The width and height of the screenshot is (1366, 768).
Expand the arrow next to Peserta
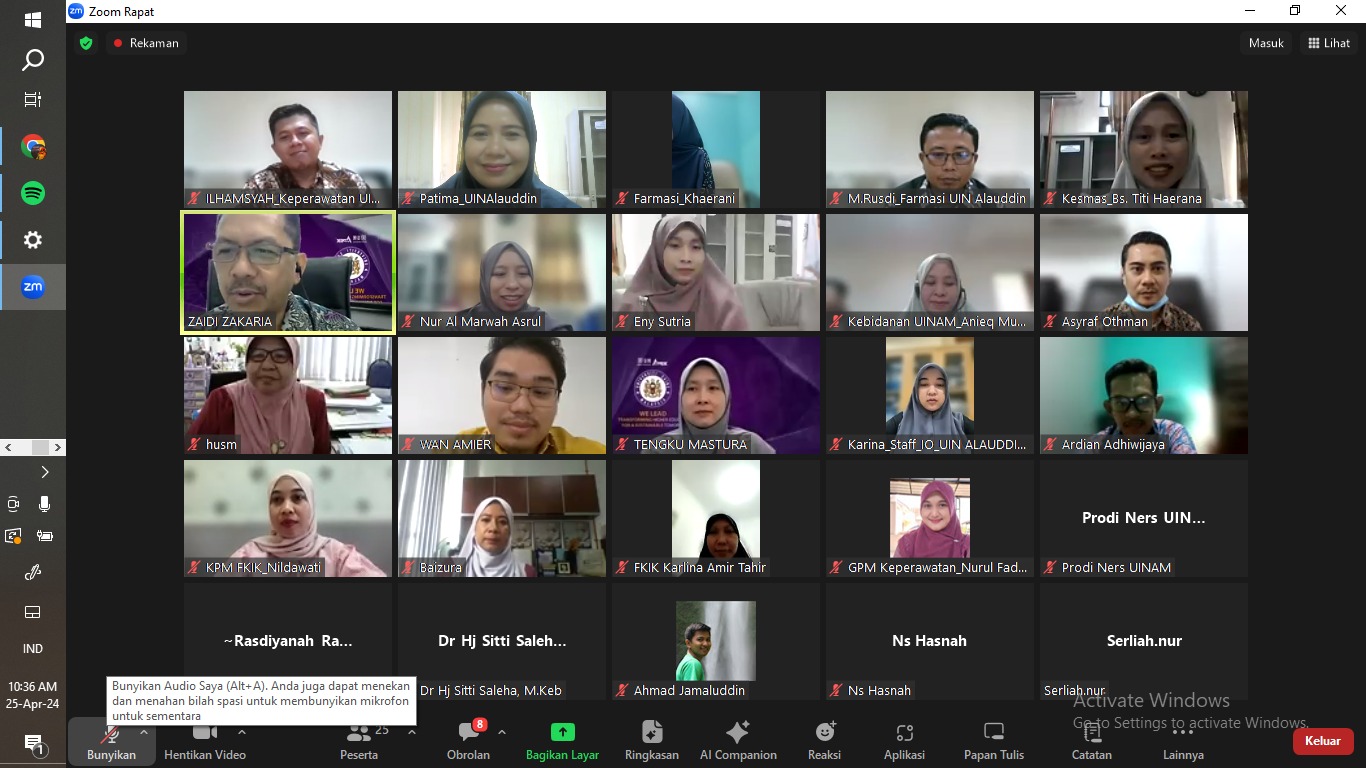click(x=412, y=732)
